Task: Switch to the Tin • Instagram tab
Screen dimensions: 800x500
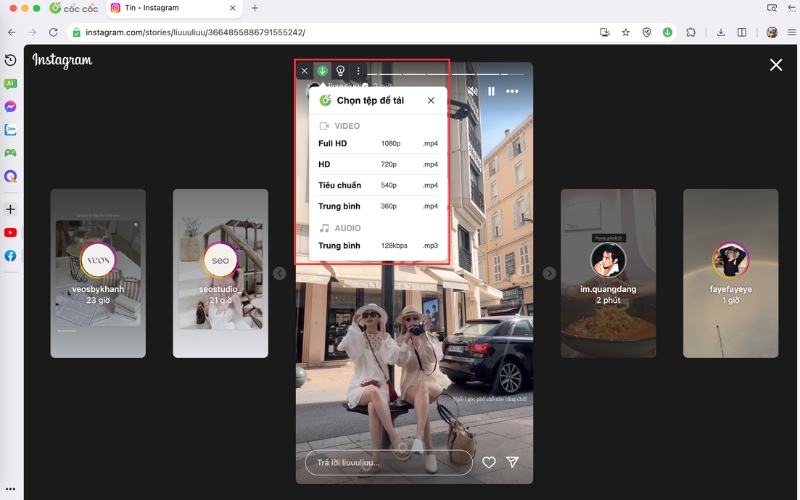Action: 174,8
